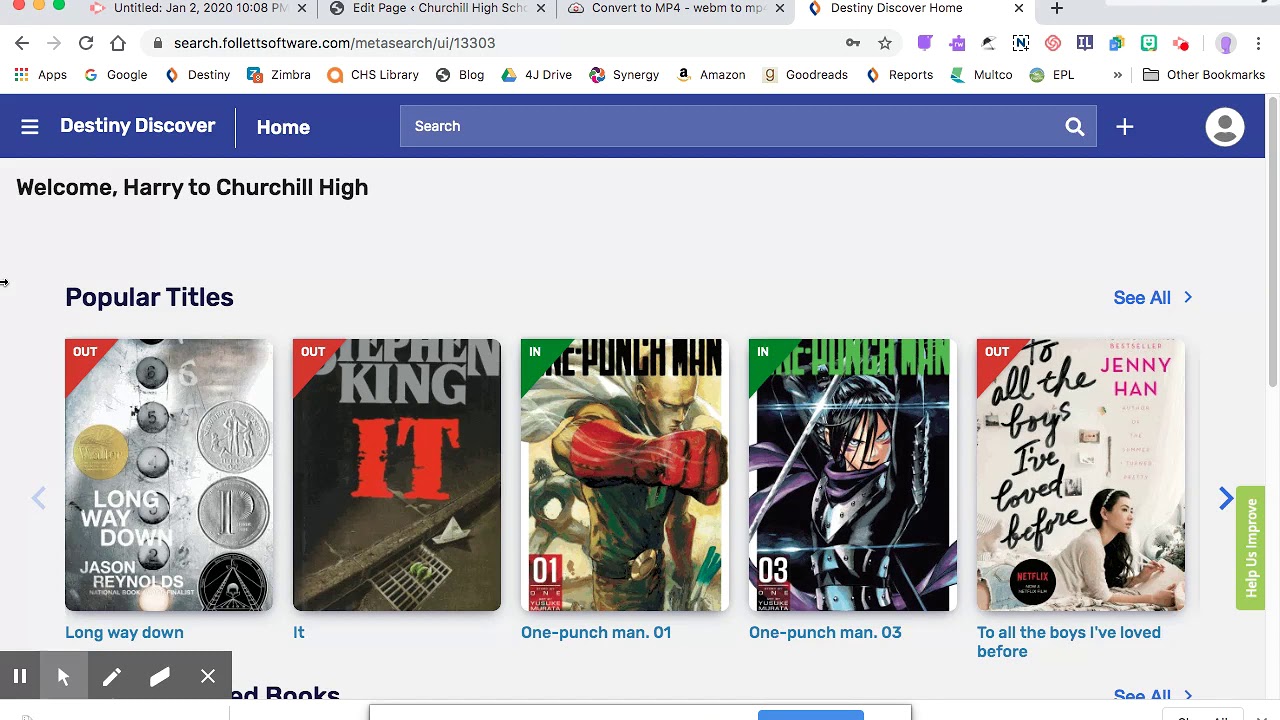Click the Home link in header
This screenshot has width=1280, height=720.
[283, 127]
